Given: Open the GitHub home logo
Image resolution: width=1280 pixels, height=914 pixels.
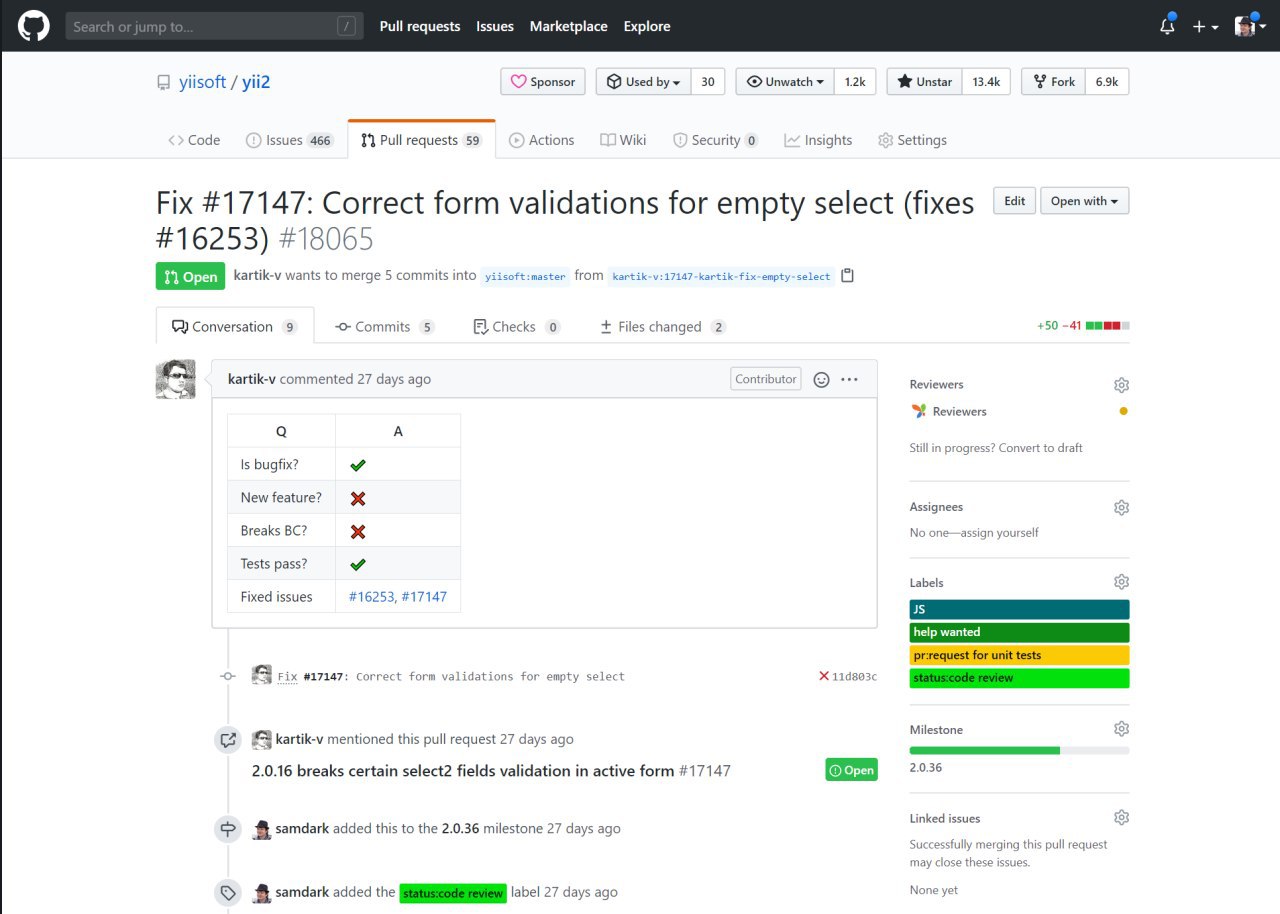Looking at the screenshot, I should point(33,26).
